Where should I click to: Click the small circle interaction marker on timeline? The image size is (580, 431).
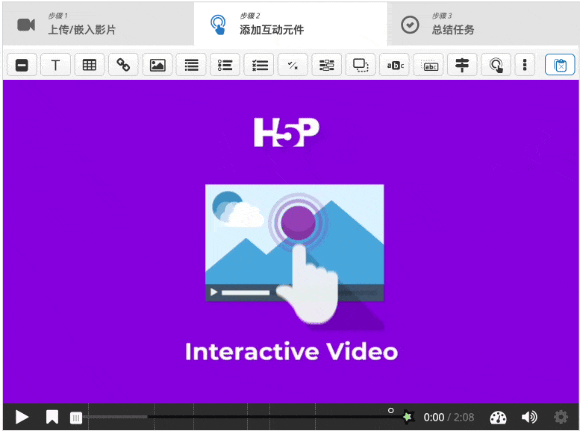(x=391, y=410)
